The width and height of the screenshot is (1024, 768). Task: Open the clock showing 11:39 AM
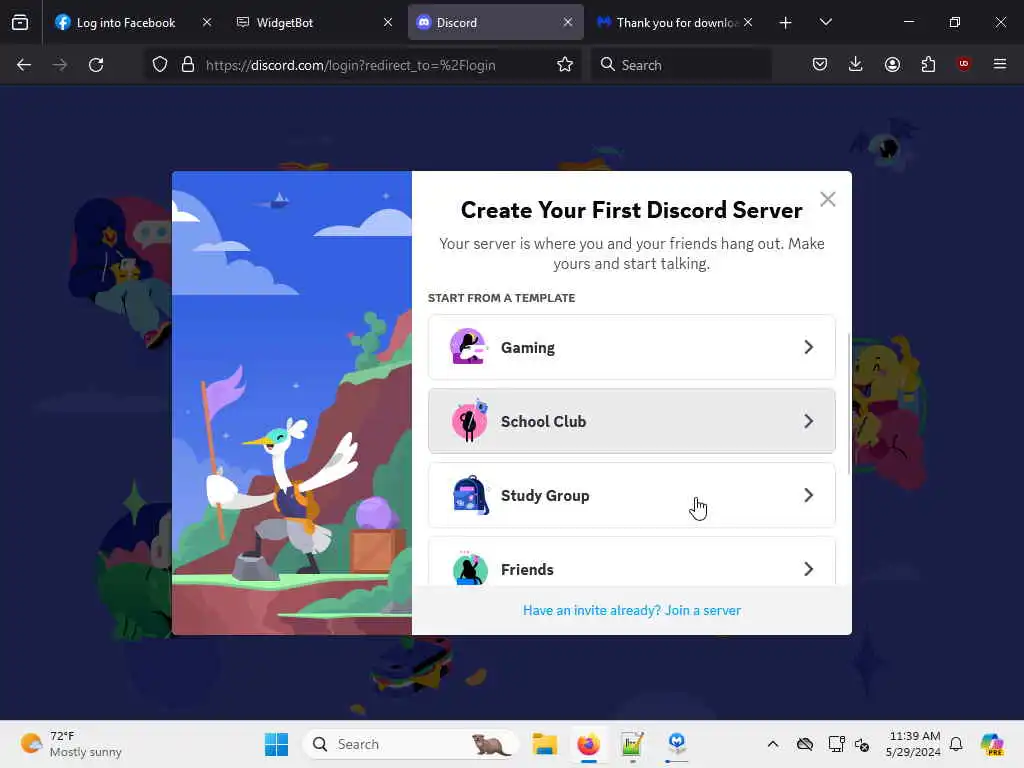point(913,744)
